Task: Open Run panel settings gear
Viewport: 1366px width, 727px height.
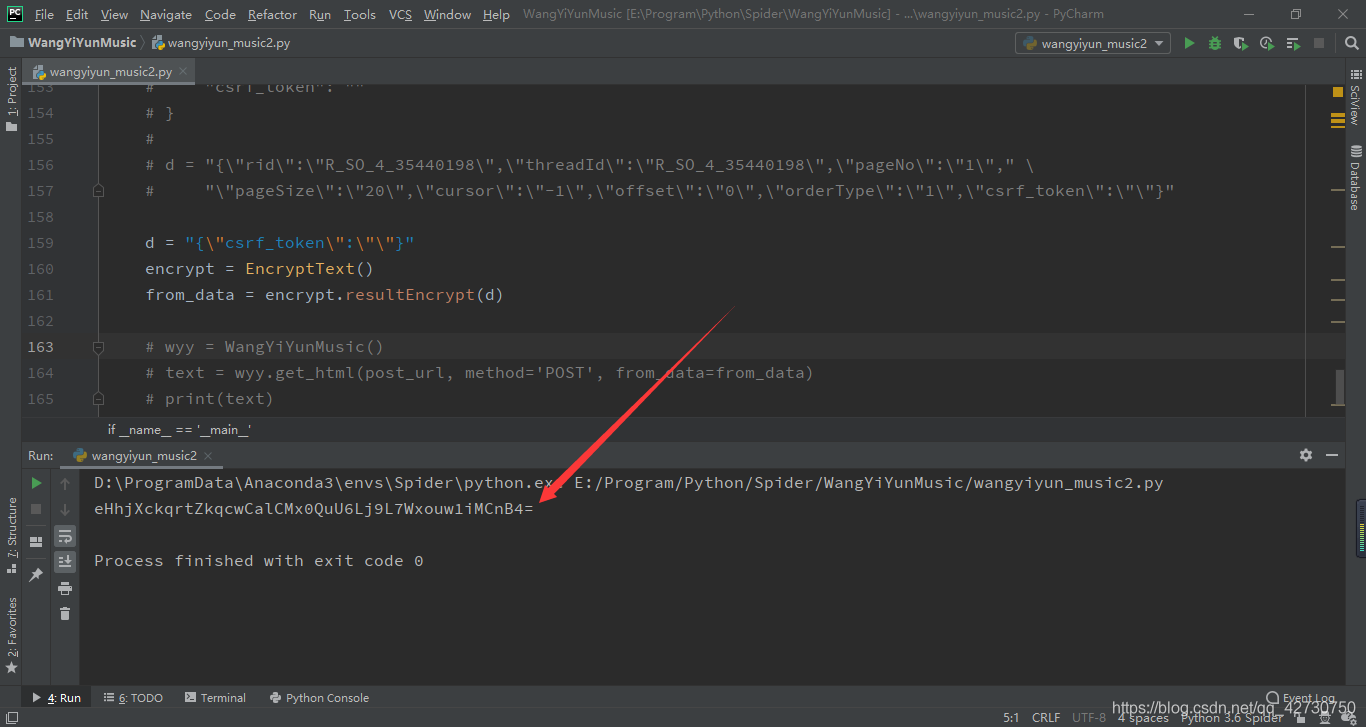Action: pyautogui.click(x=1305, y=455)
